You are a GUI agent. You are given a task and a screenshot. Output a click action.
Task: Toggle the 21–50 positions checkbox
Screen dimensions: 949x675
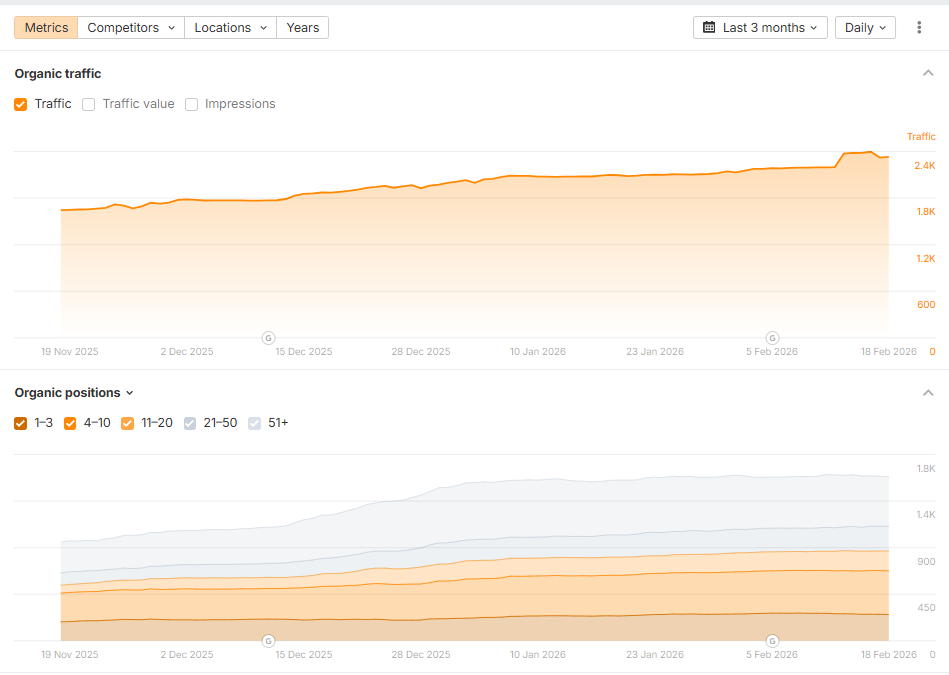190,423
